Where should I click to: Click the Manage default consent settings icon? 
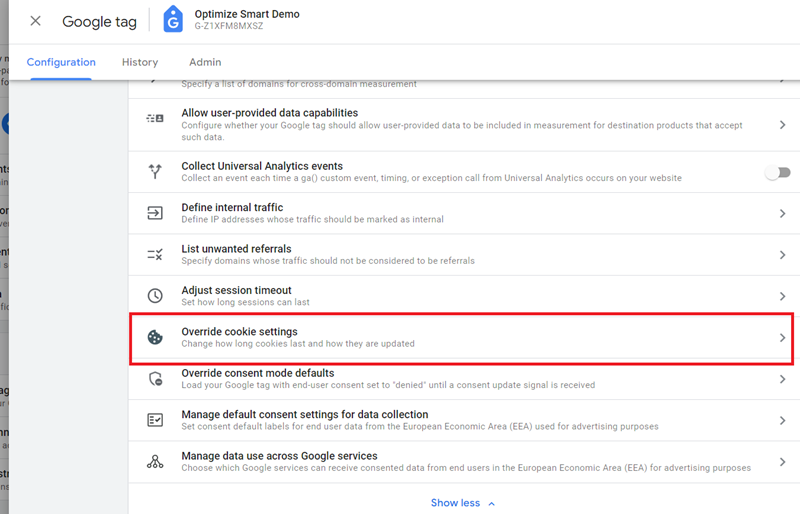155,420
